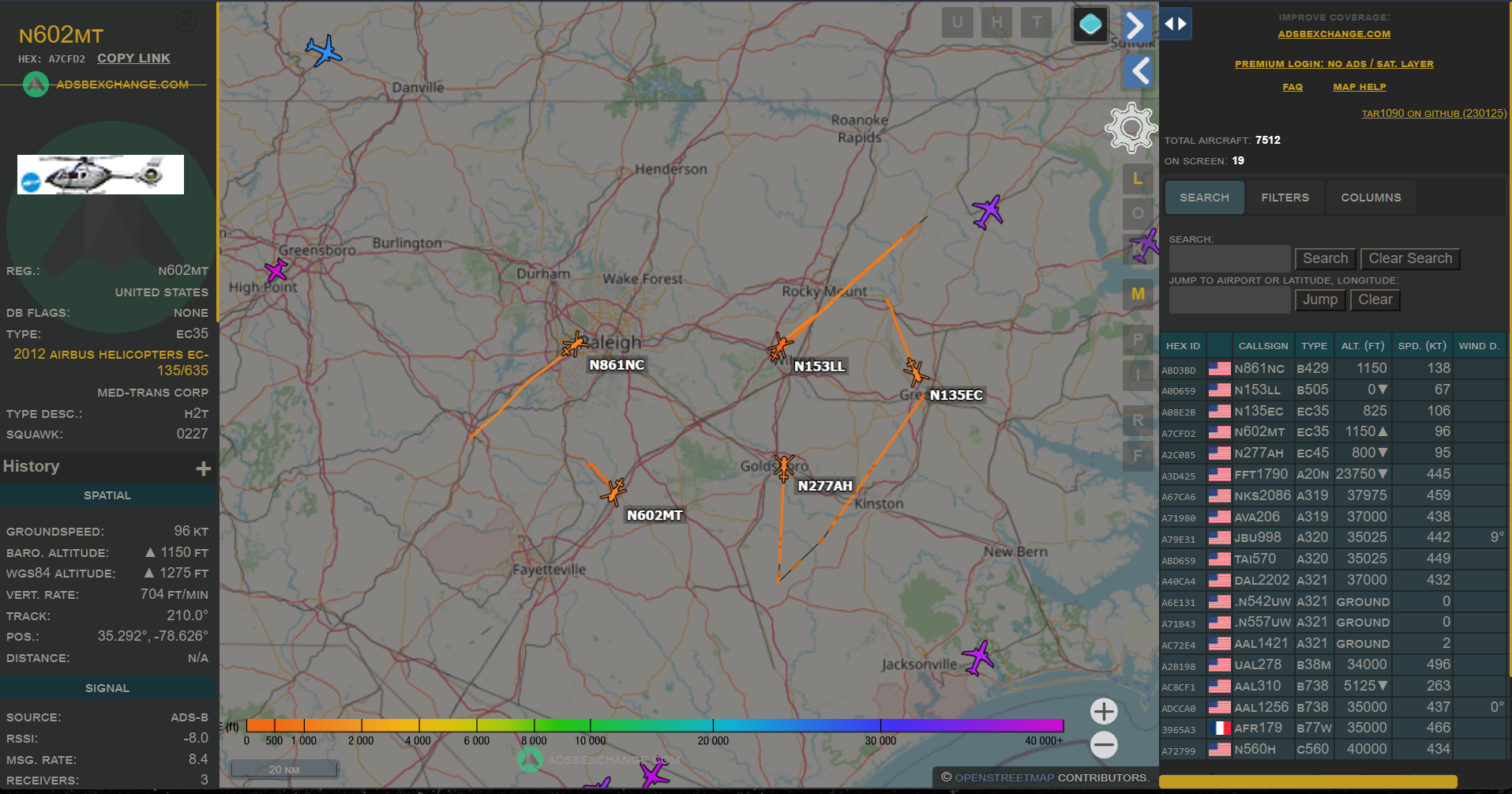Toggle the O map button
The width and height of the screenshot is (1512, 794).
(1138, 213)
